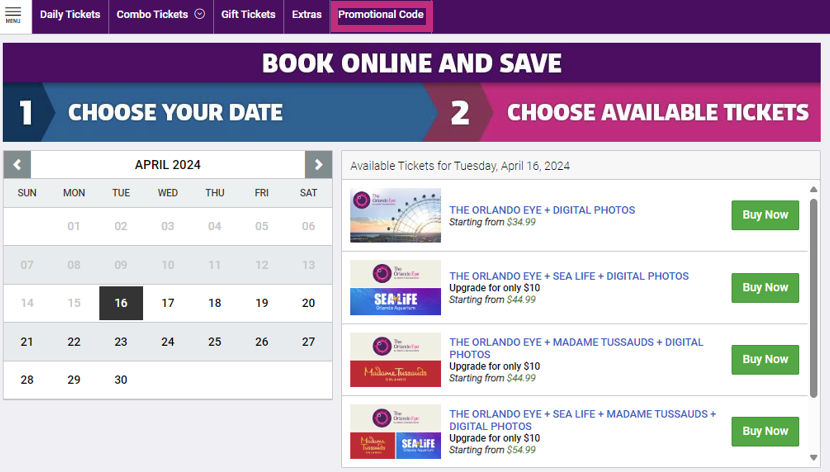Viewport: 830px width, 472px height.
Task: Select April 20 on the calendar
Action: point(309,303)
